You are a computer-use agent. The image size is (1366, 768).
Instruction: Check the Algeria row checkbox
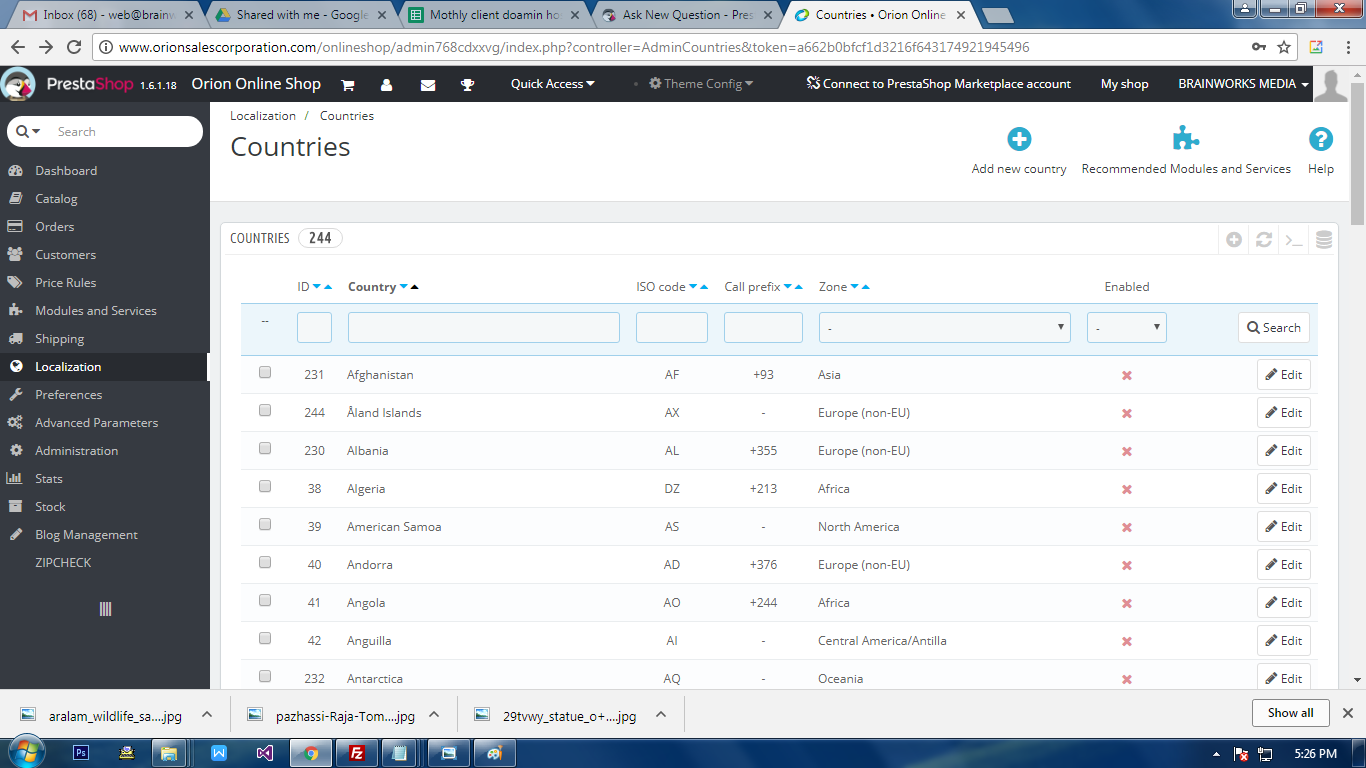point(265,486)
